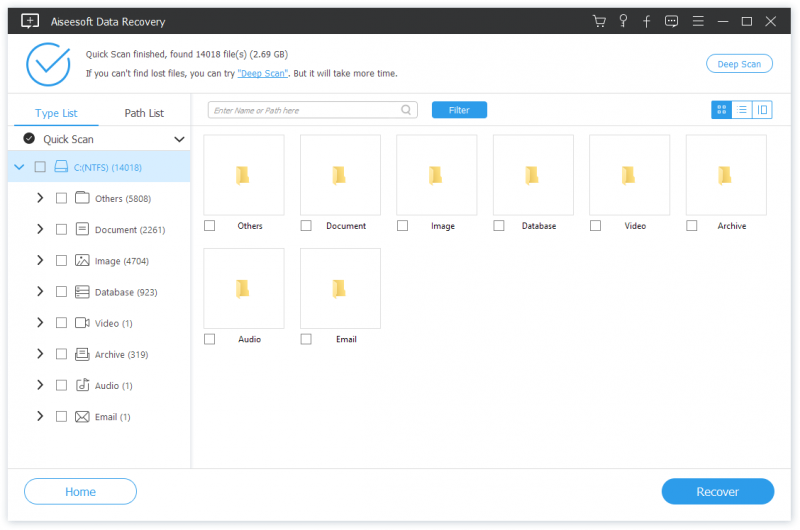Tick the checkbox under Audio thumbnail

point(210,339)
